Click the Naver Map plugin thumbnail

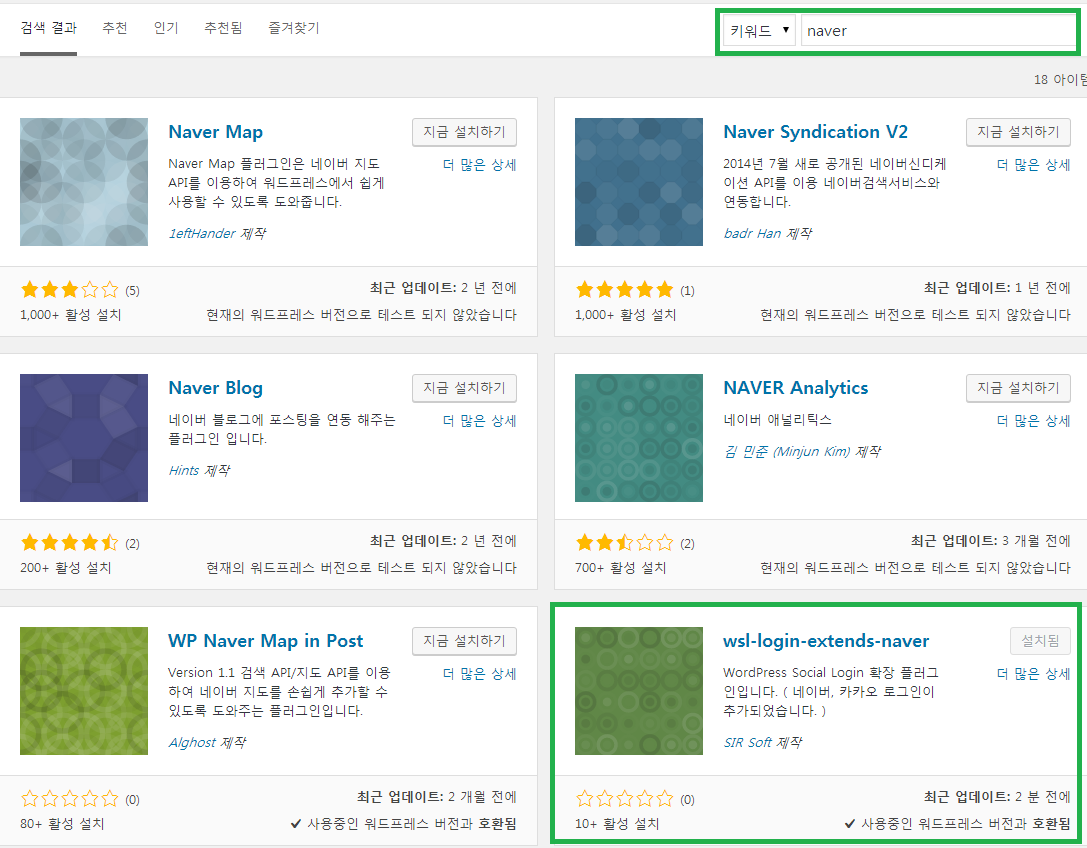click(x=84, y=182)
